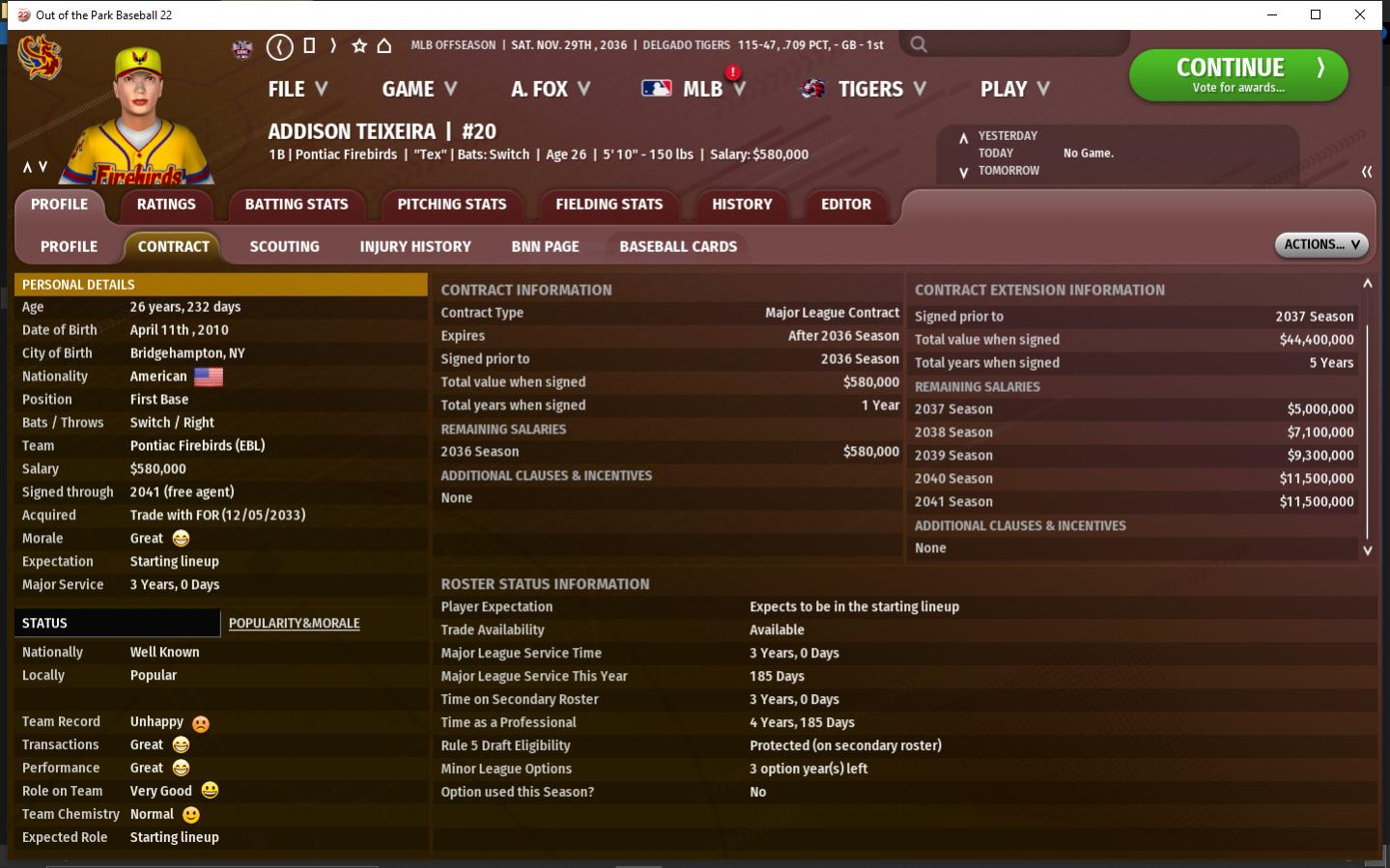
Task: Click the search magnifier icon
Action: [x=919, y=44]
